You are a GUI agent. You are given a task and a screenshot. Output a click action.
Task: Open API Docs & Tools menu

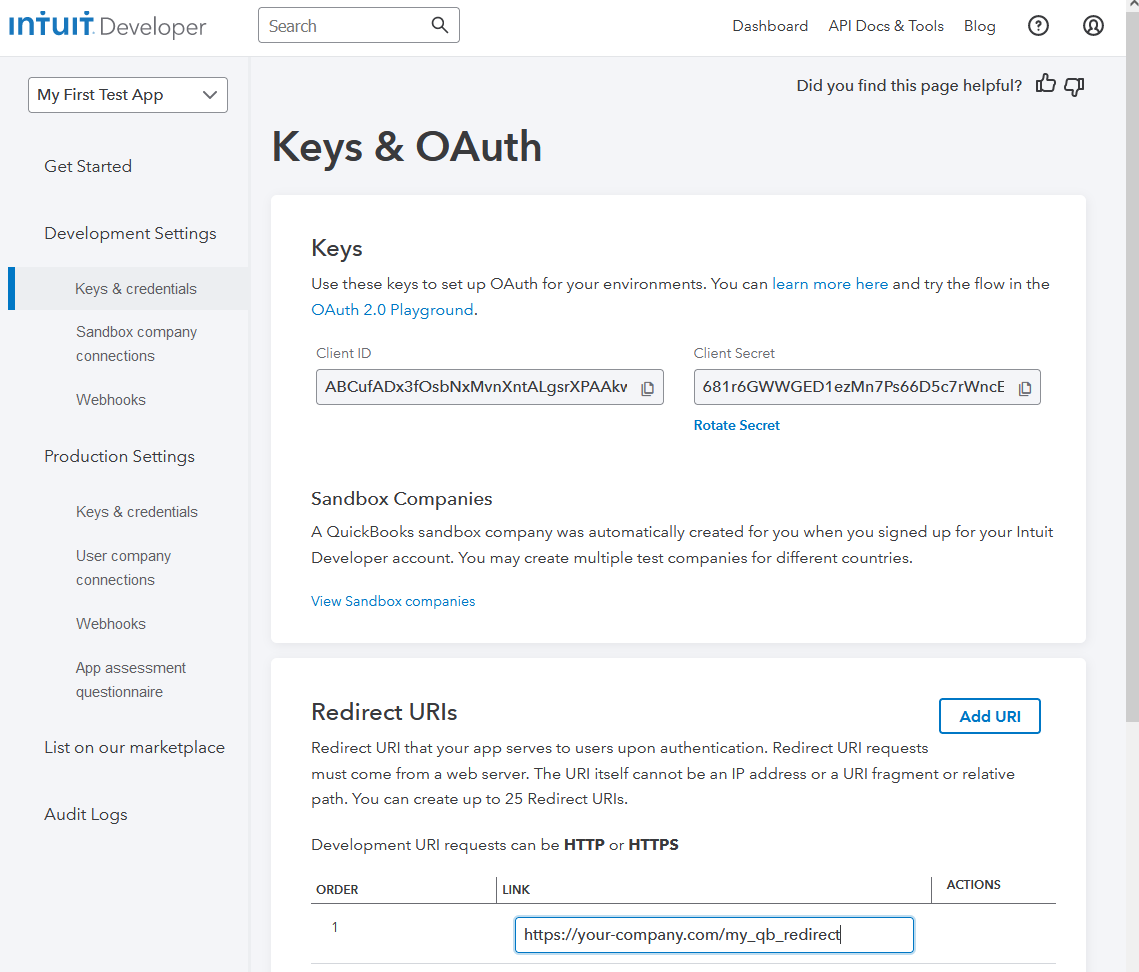click(x=885, y=26)
